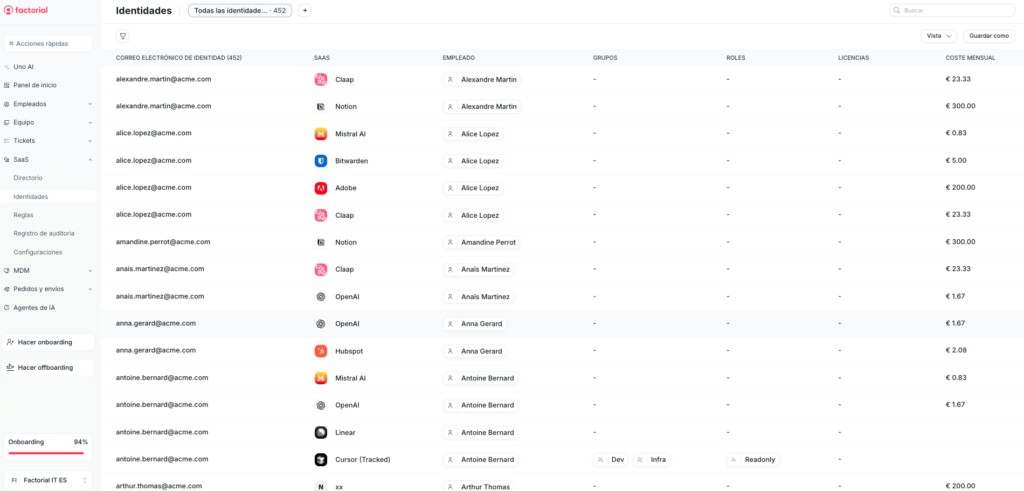Click the filter funnel icon
1024x491 pixels.
[123, 36]
